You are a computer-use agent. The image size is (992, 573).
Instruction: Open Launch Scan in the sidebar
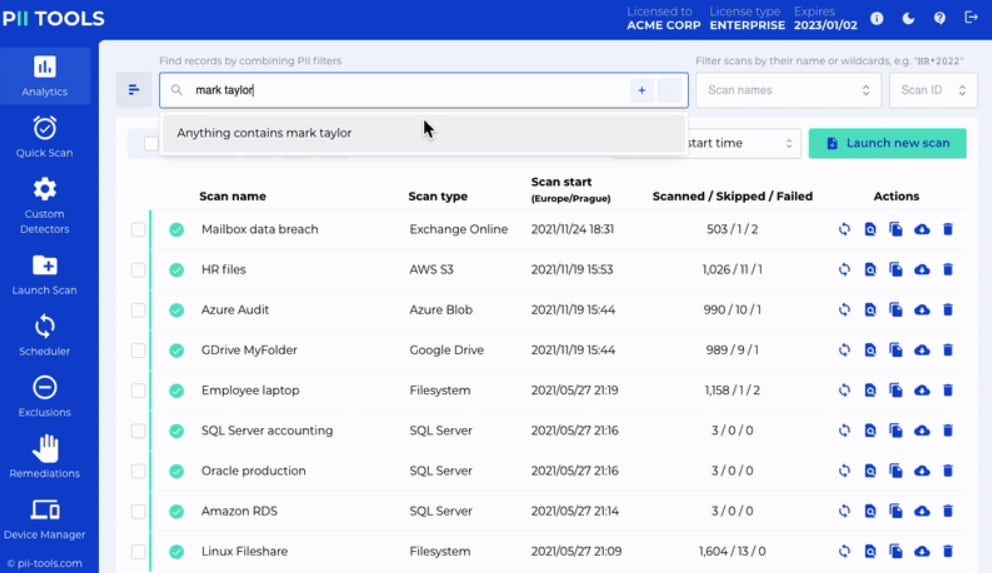(x=44, y=274)
